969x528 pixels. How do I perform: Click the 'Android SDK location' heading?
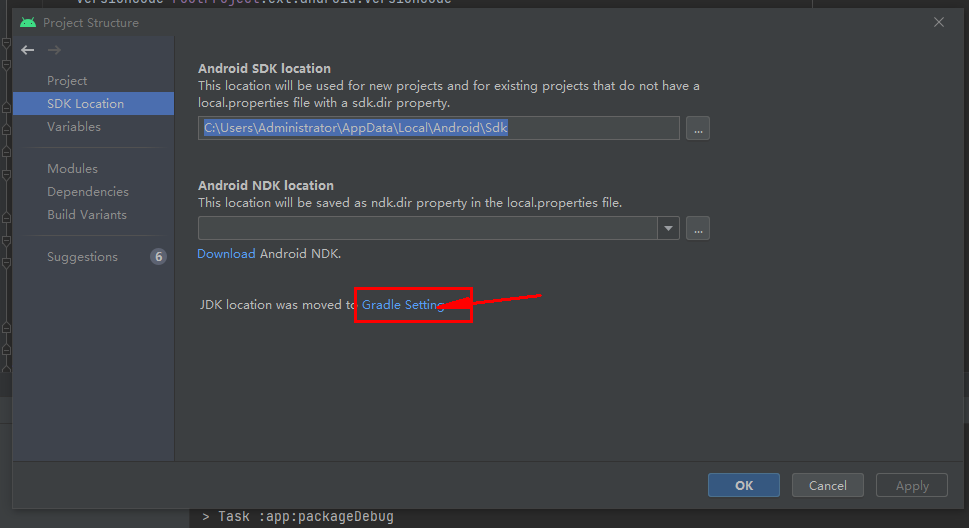tap(264, 69)
